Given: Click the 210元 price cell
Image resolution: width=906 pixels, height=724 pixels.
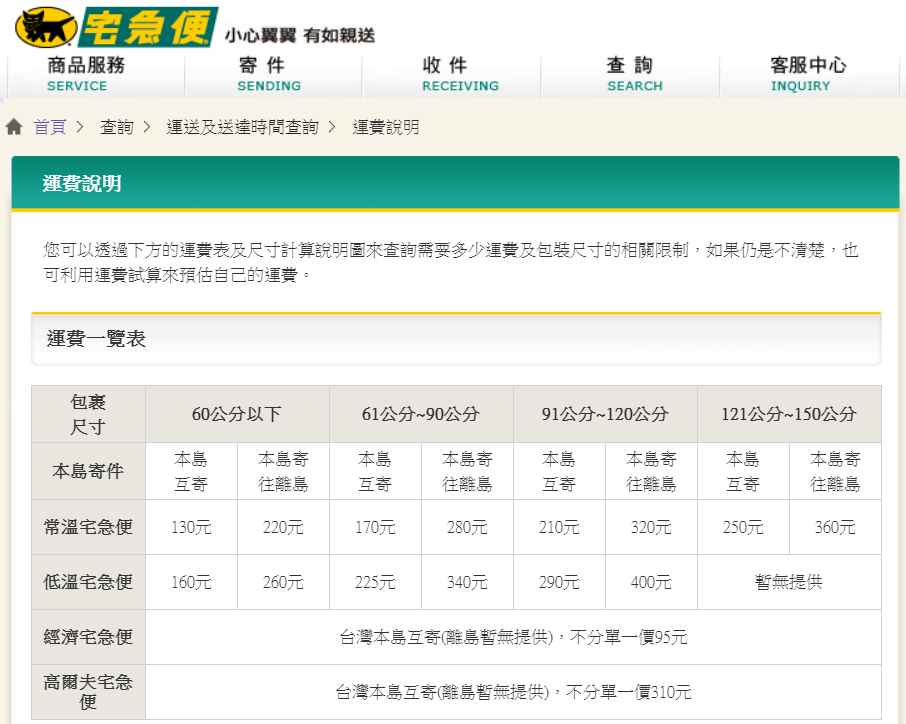Looking at the screenshot, I should click(x=559, y=527).
